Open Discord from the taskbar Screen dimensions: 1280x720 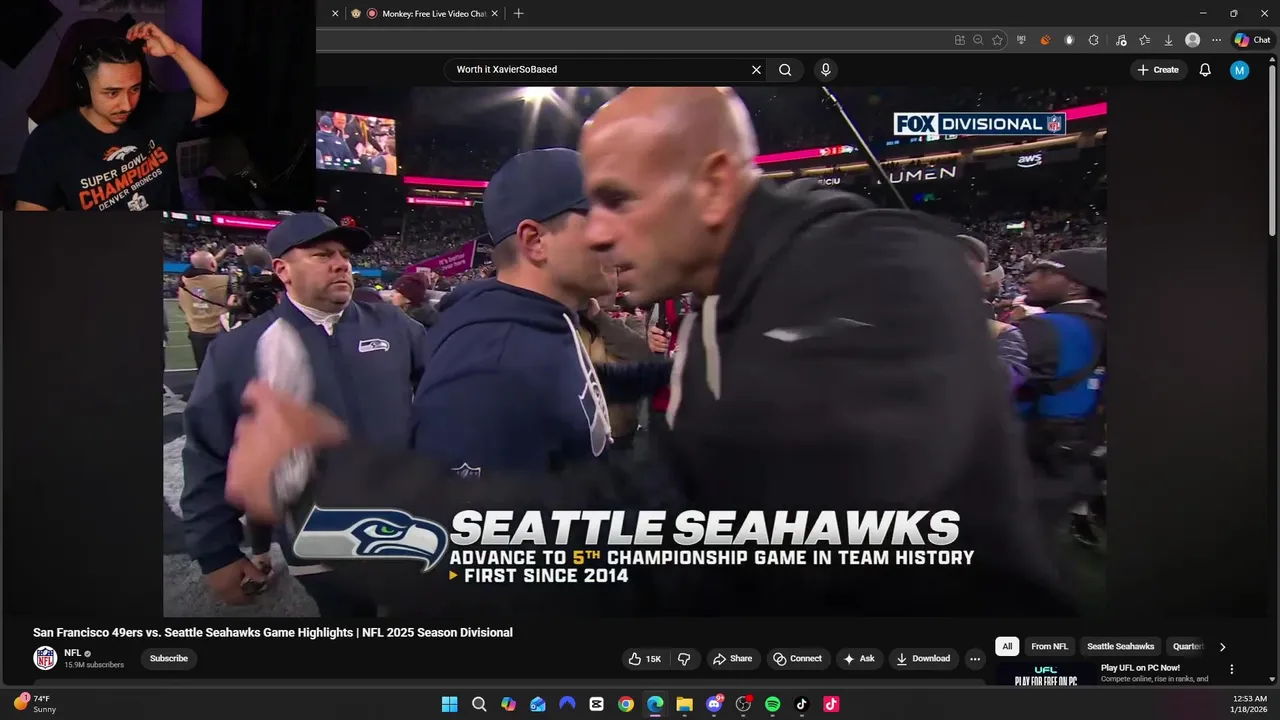pyautogui.click(x=714, y=704)
